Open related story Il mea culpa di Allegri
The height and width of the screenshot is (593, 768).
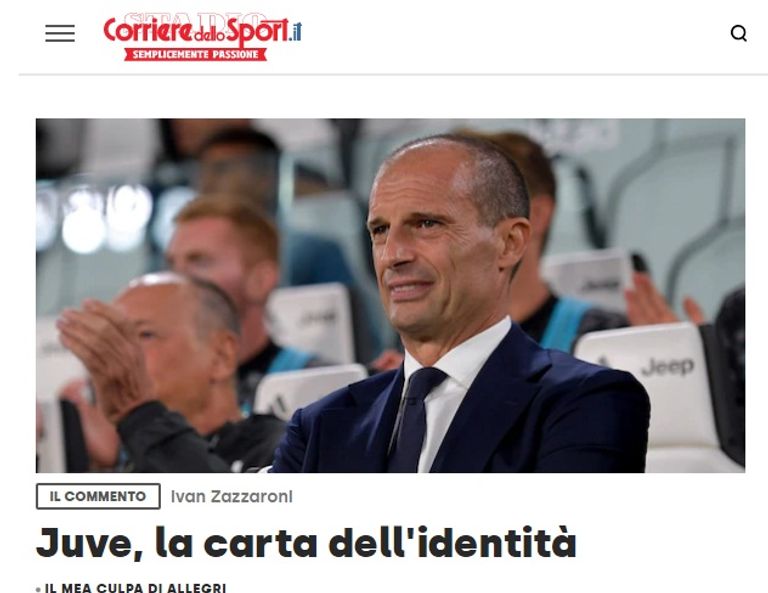[x=136, y=588]
